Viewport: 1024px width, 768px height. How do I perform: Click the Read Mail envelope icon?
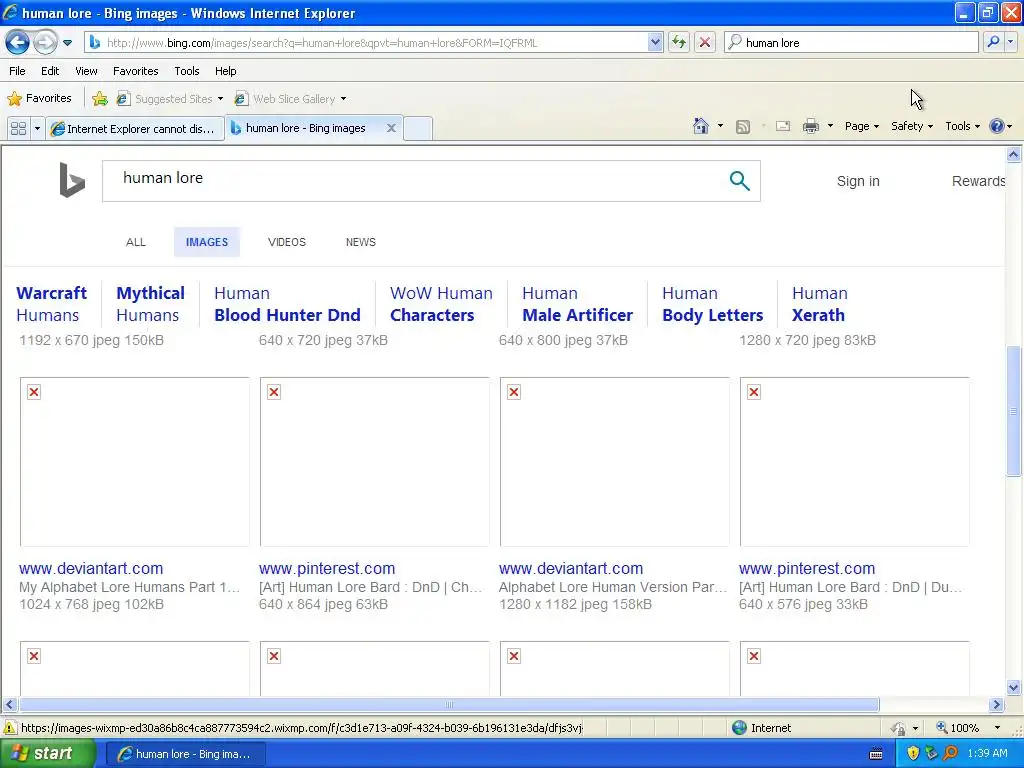click(x=783, y=126)
